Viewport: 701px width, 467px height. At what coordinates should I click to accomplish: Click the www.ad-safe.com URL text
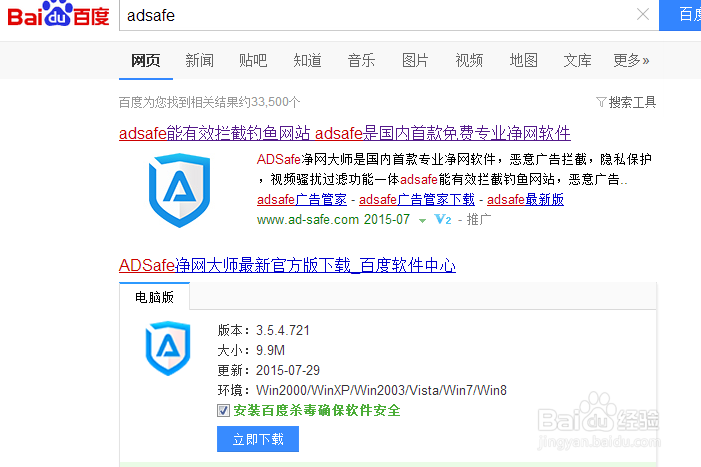(308, 219)
